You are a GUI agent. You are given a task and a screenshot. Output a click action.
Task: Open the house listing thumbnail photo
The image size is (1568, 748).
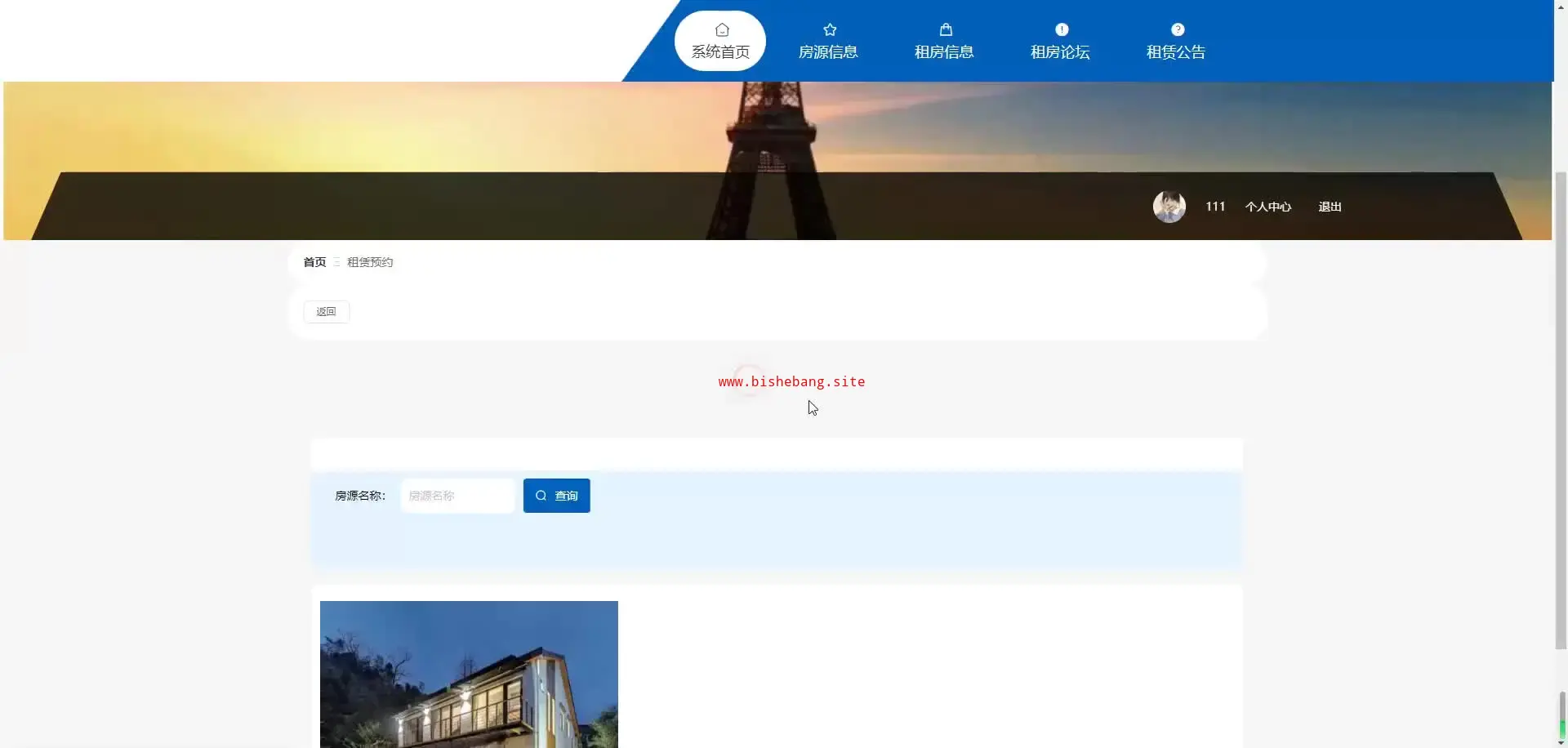tap(469, 675)
